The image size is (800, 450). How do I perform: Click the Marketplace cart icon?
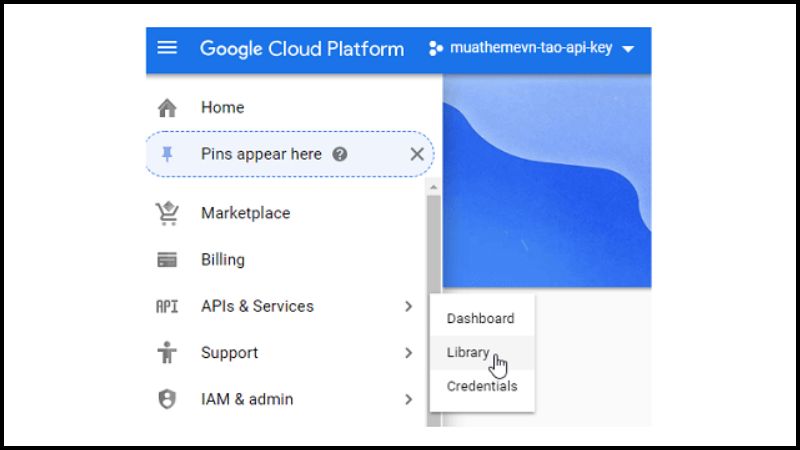[x=167, y=213]
